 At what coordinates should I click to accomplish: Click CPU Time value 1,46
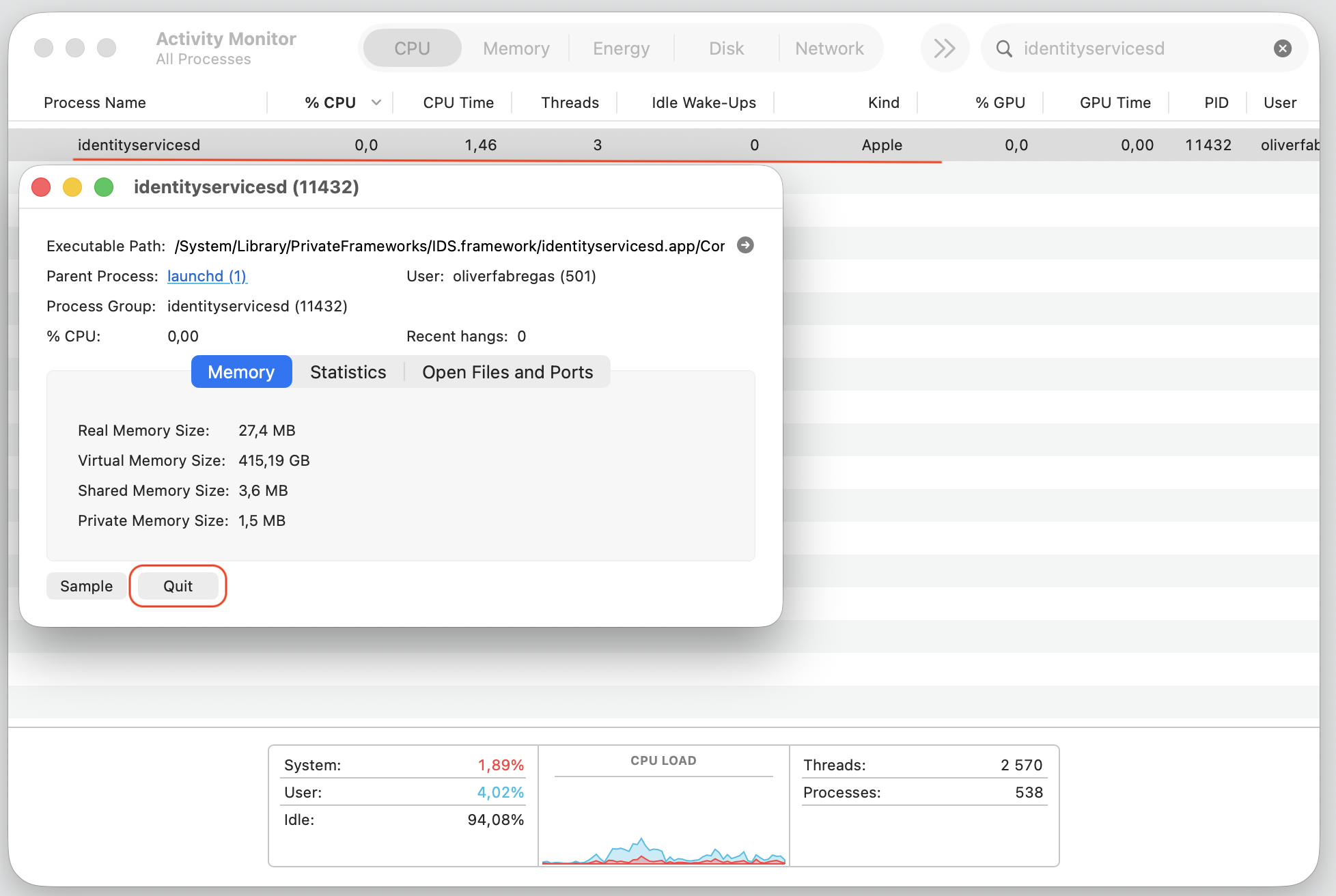(x=480, y=145)
